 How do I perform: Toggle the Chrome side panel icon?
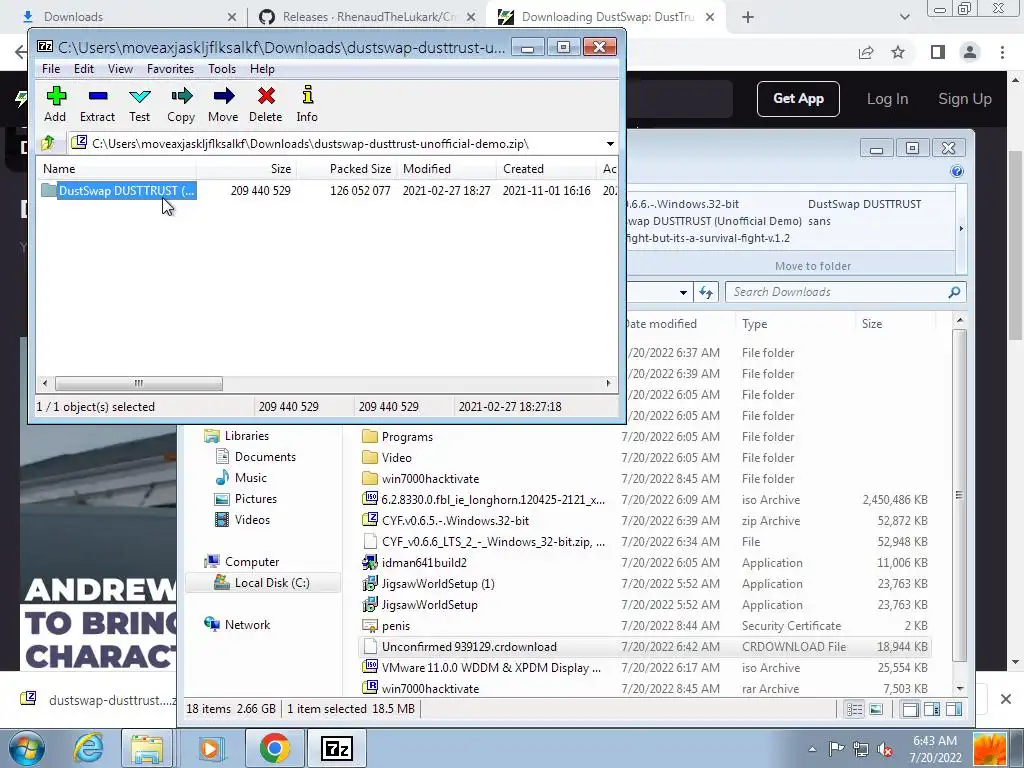(x=938, y=52)
